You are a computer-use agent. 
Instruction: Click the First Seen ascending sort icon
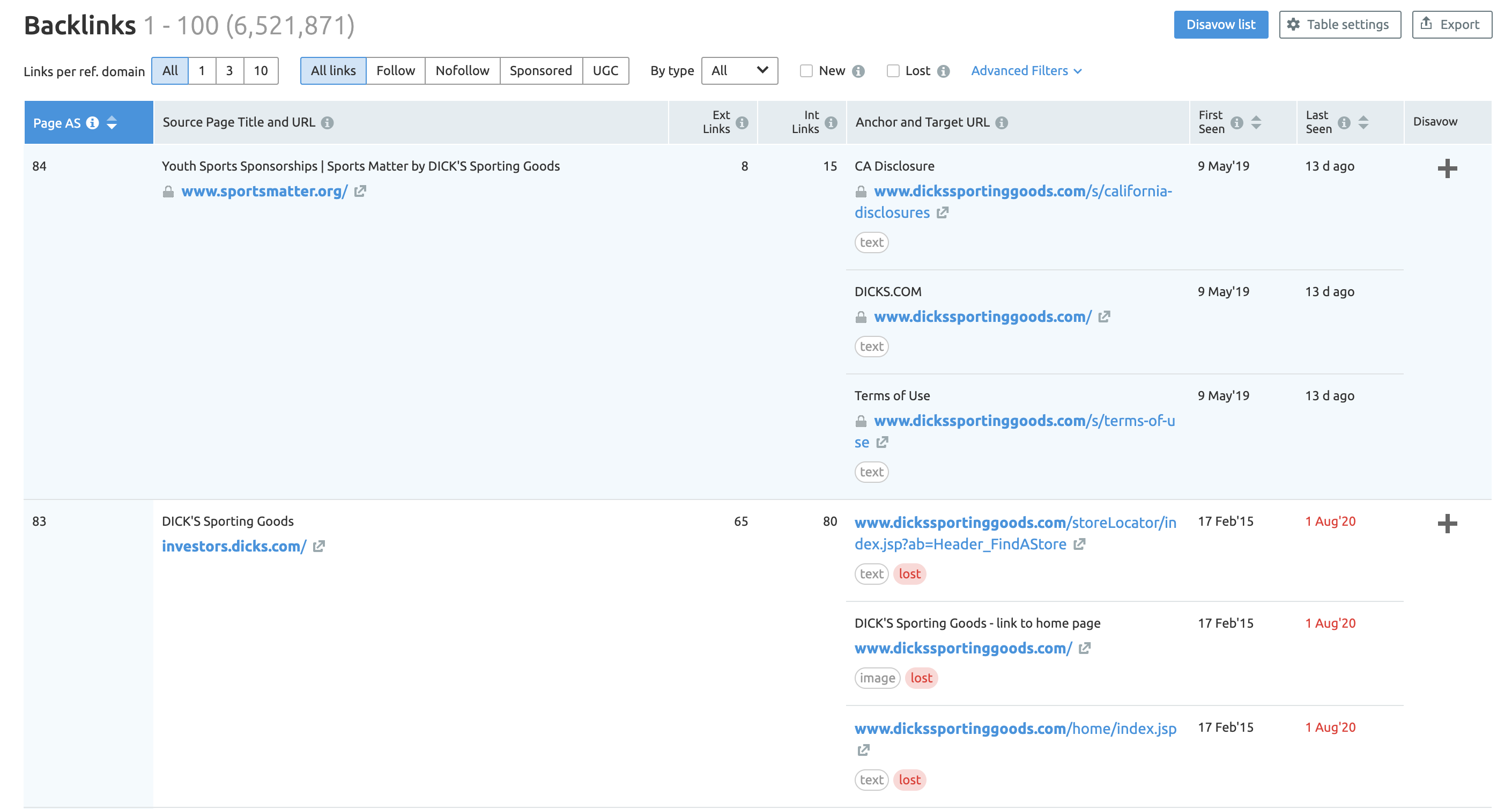pos(1257,118)
